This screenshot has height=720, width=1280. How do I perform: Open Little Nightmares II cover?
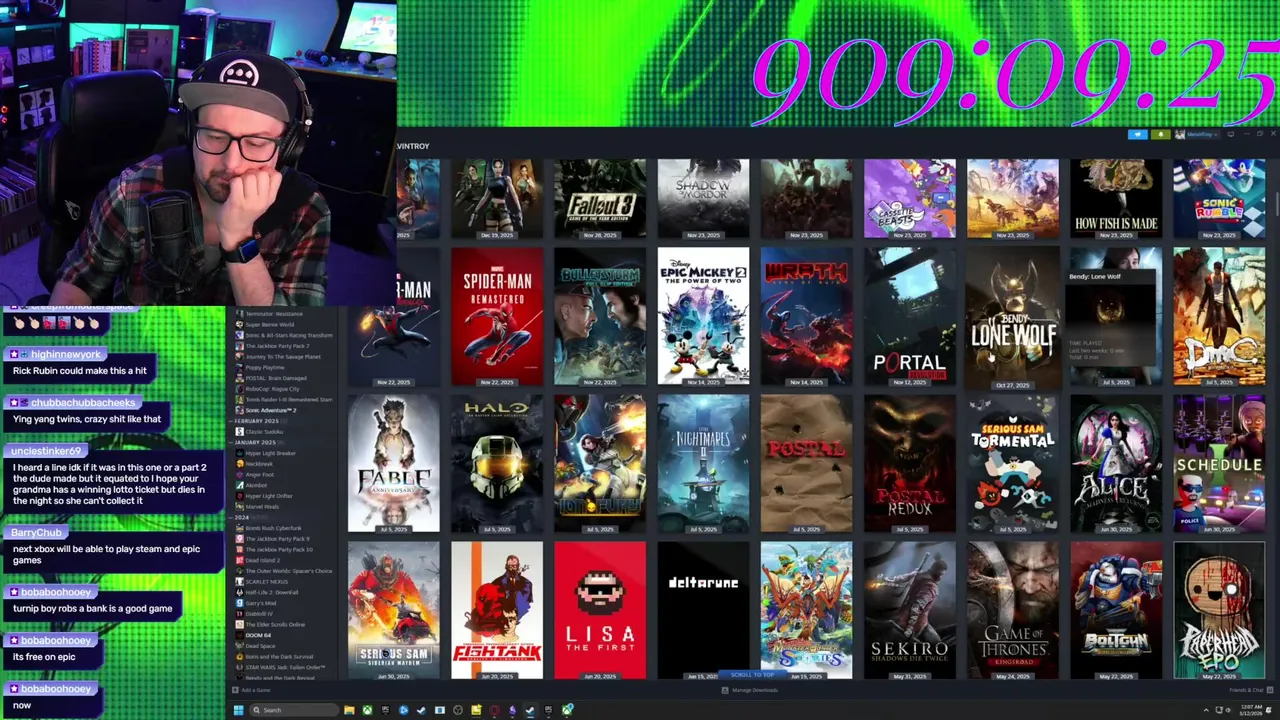tap(703, 463)
